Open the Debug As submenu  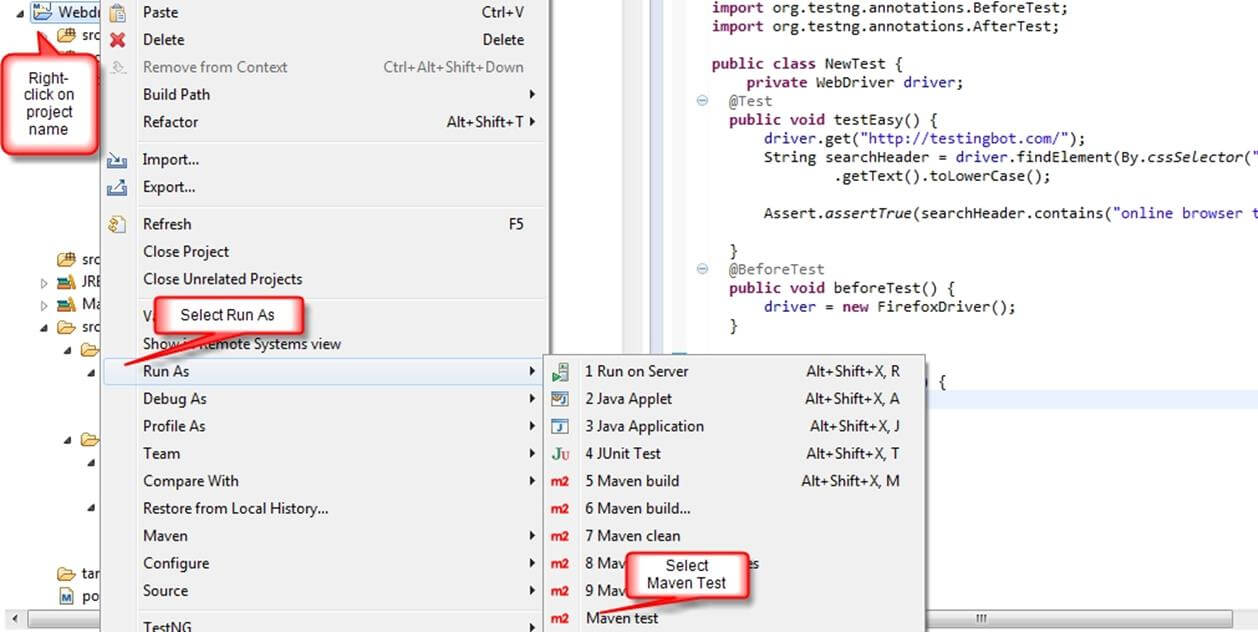pos(175,399)
